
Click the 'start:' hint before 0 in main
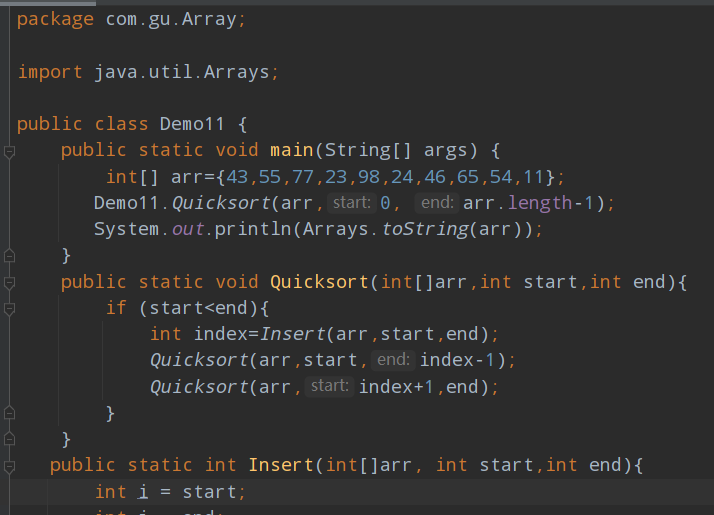[352, 203]
